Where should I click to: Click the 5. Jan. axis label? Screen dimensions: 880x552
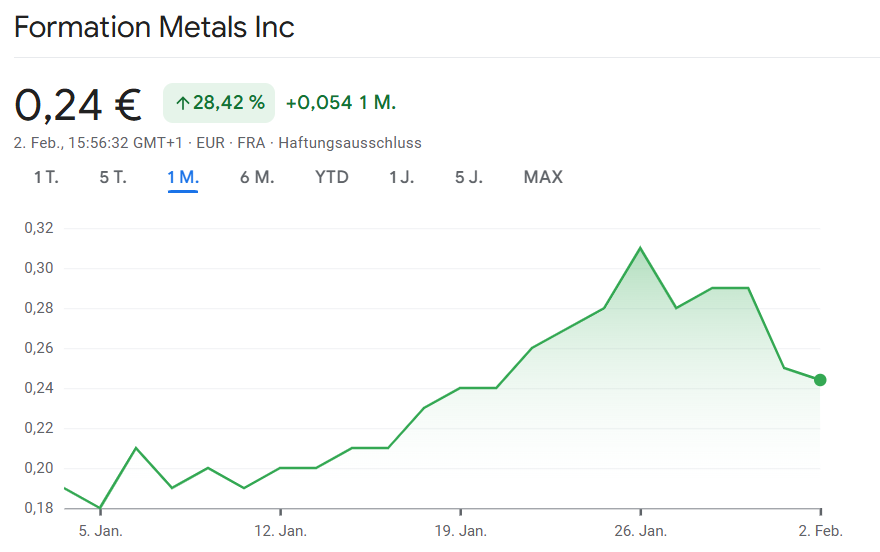click(x=101, y=530)
